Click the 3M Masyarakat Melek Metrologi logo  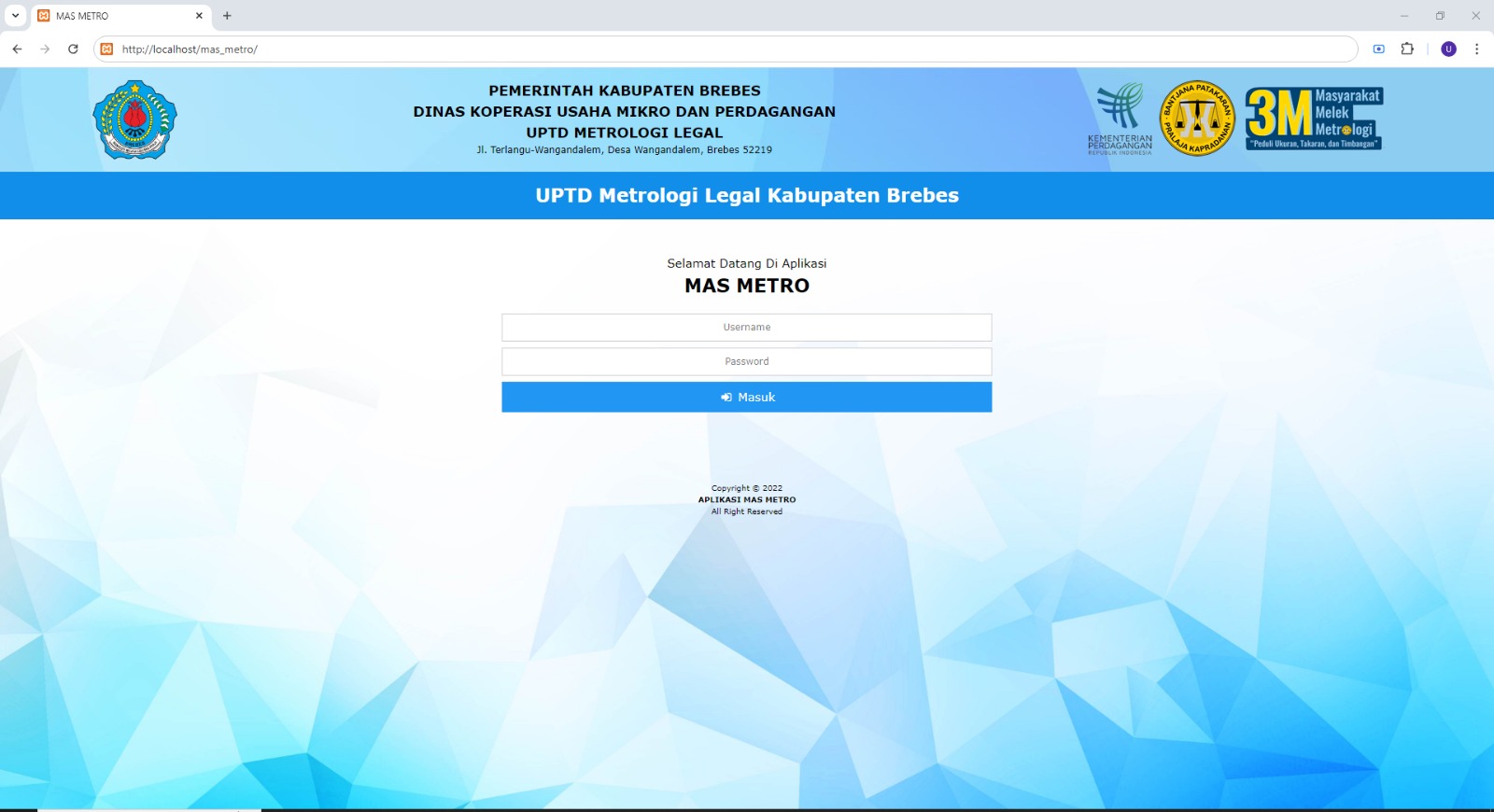[x=1314, y=119]
